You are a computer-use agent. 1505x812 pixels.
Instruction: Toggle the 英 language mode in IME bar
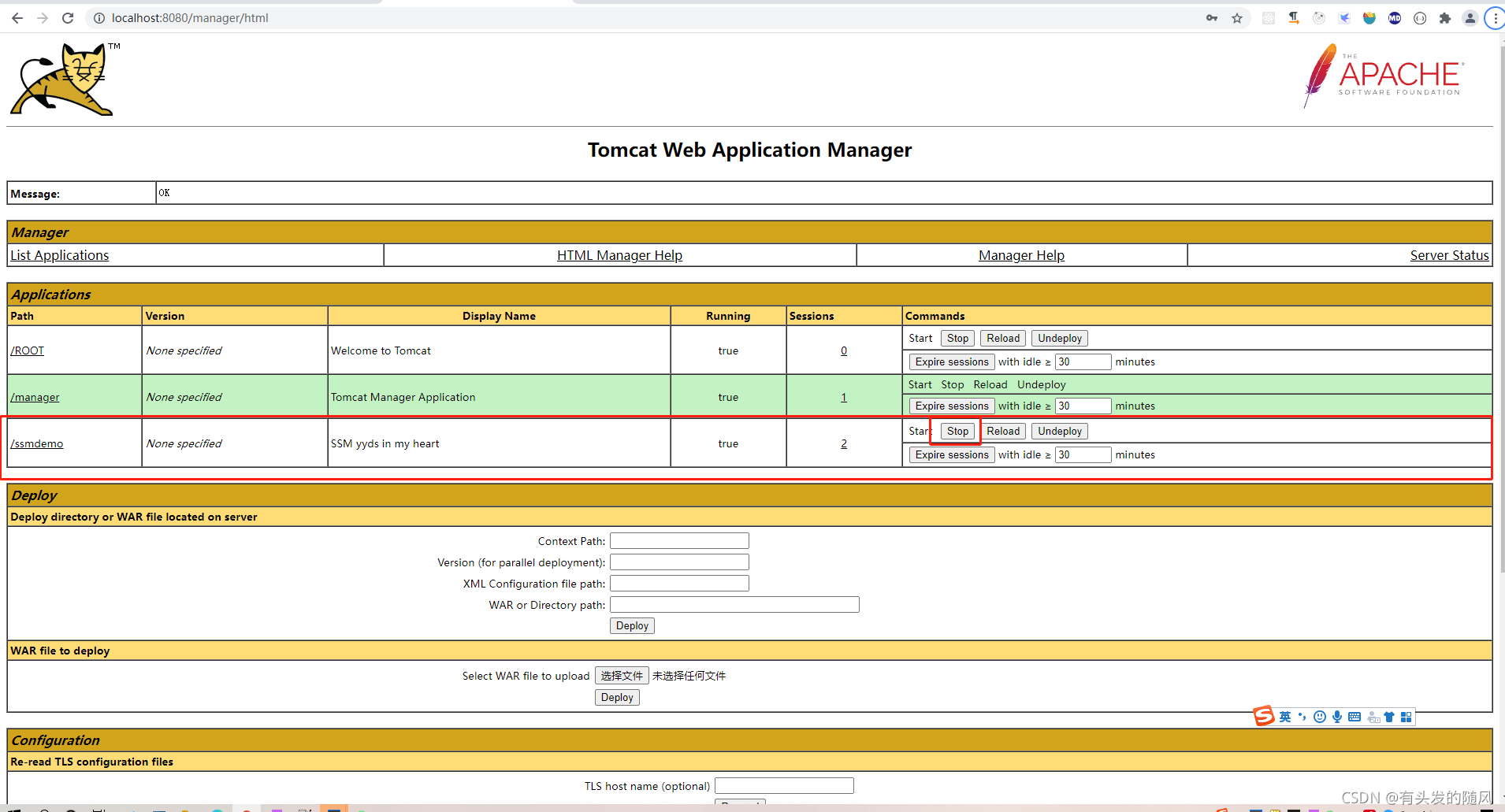click(x=1285, y=717)
